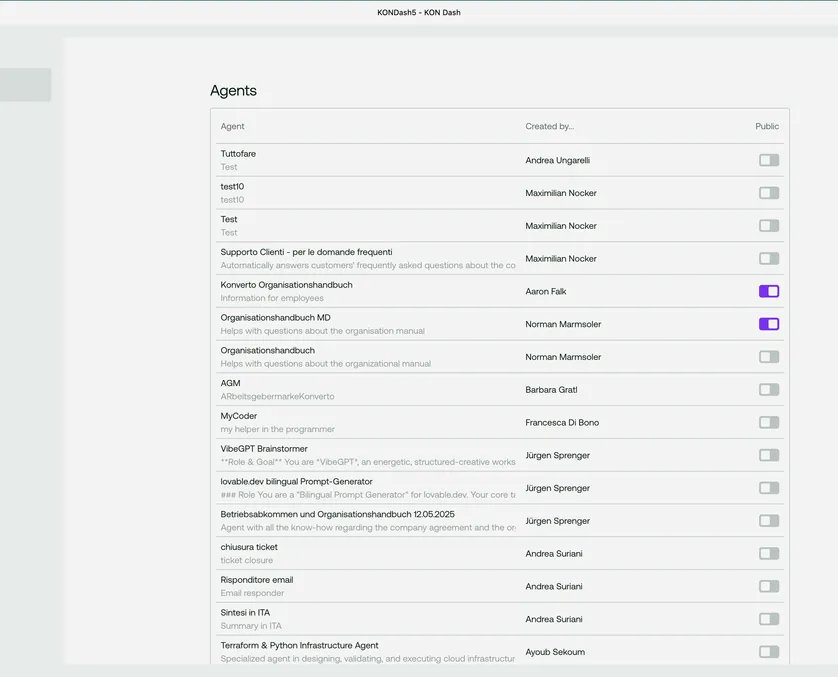Enable Public for AGM agent
838x677 pixels.
[x=768, y=390]
